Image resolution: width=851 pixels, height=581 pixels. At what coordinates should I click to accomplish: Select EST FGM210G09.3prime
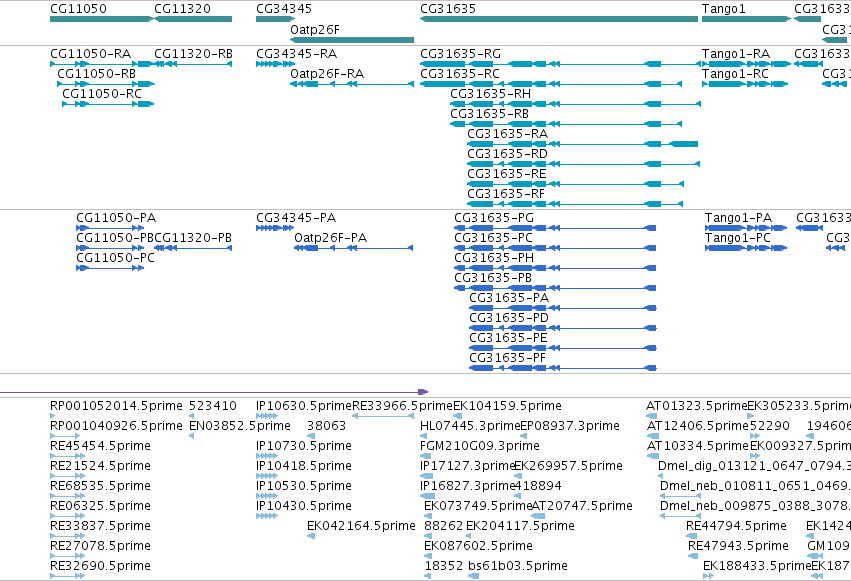(x=426, y=456)
